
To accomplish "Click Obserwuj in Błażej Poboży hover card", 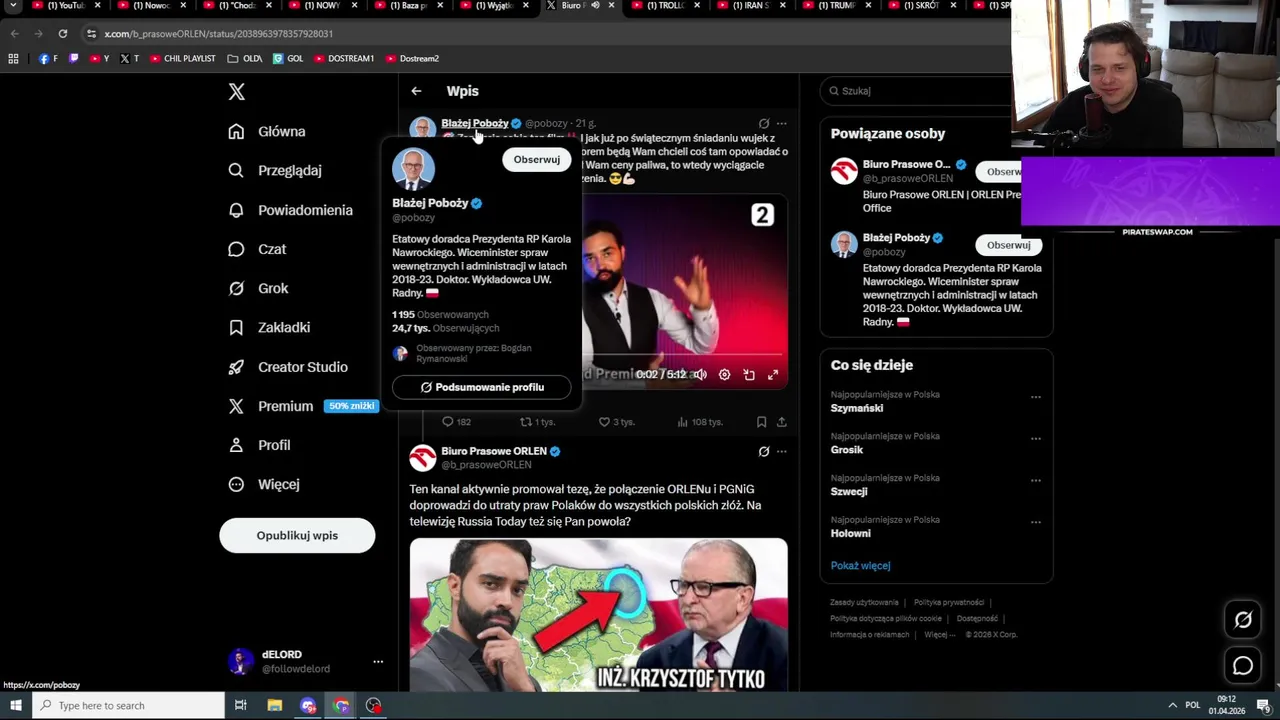I will (x=537, y=159).
